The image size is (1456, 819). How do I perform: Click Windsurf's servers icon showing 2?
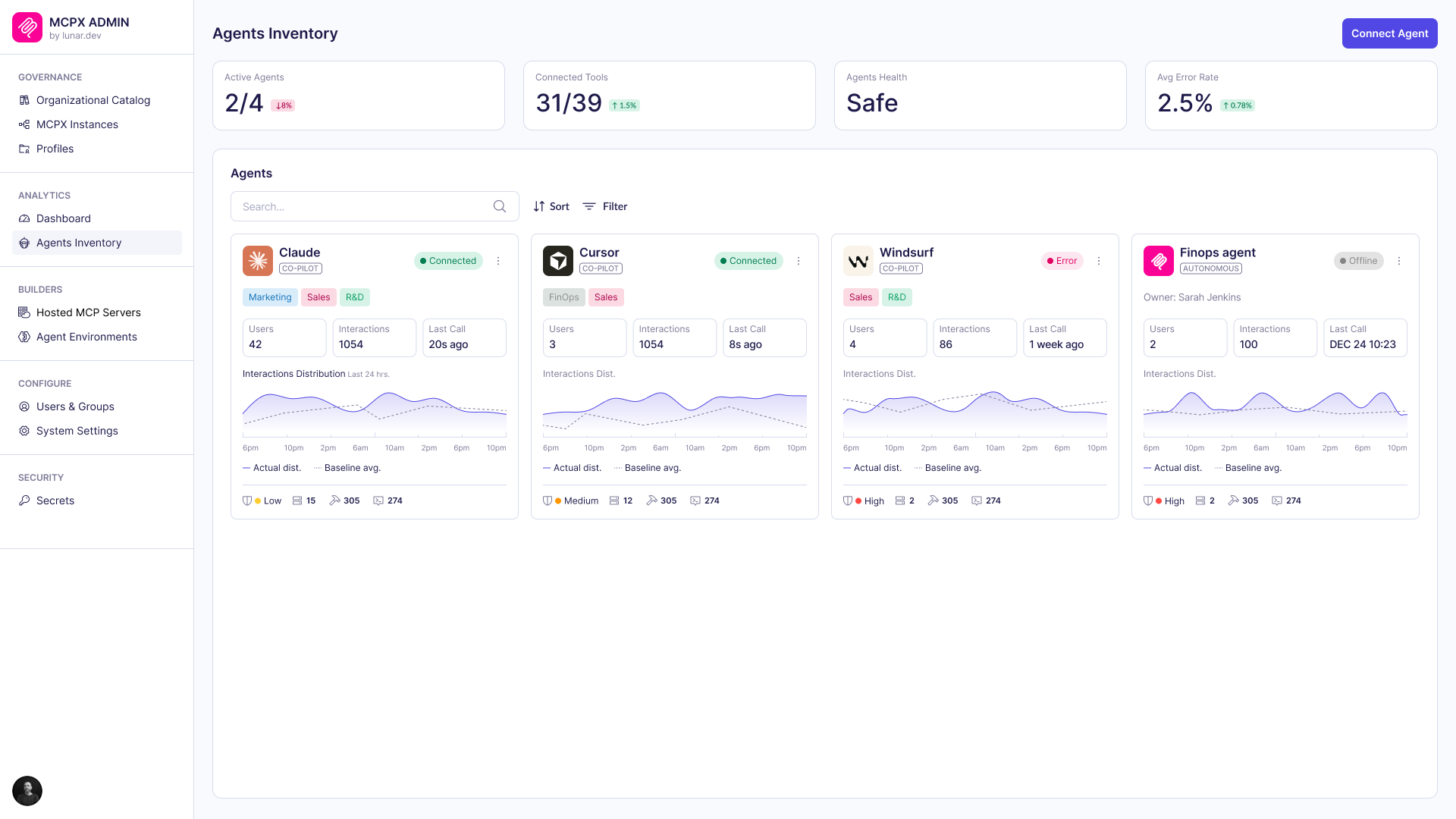click(900, 500)
